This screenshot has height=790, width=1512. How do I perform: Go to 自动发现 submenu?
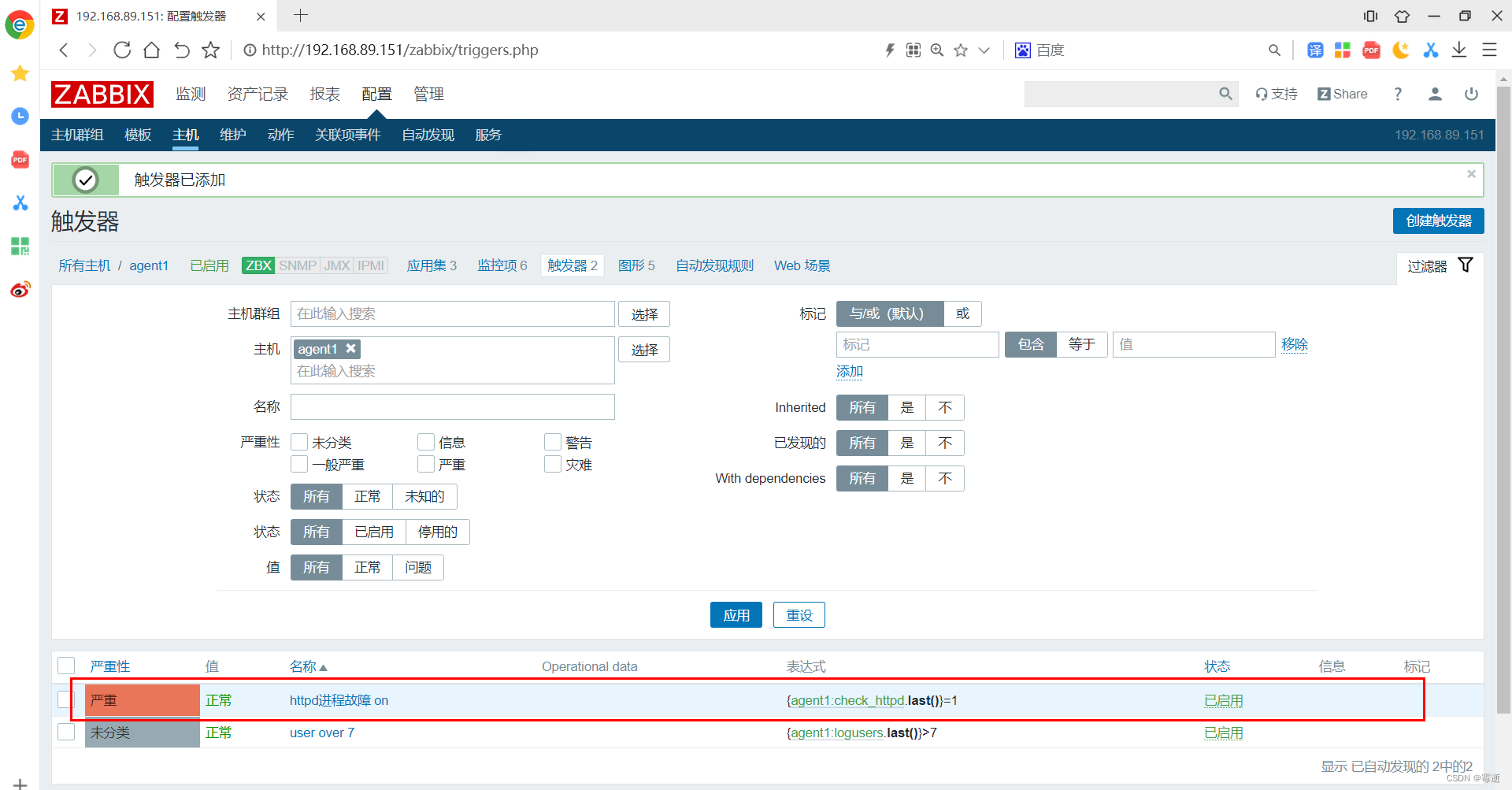428,135
